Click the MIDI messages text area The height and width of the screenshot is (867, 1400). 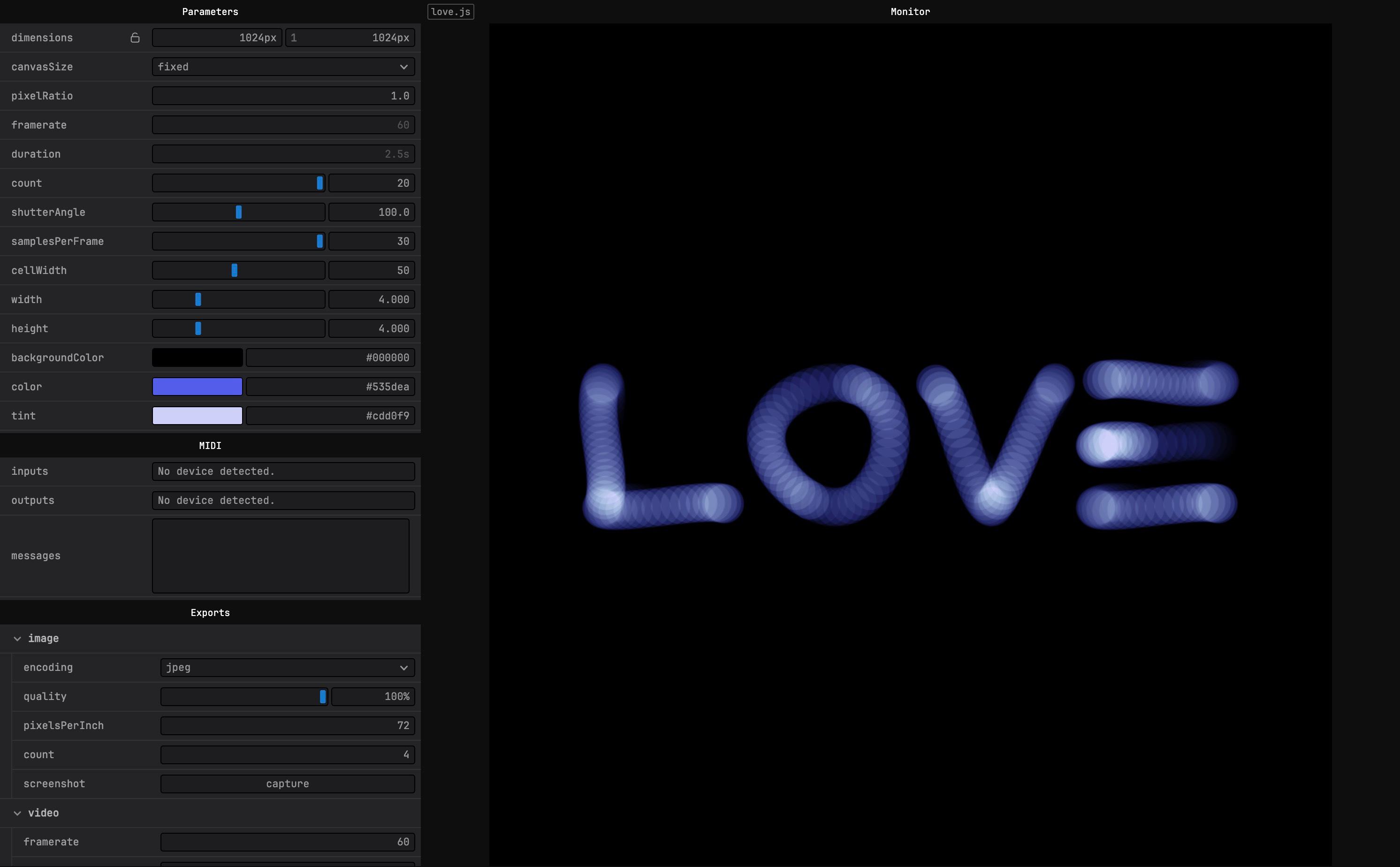click(x=281, y=555)
